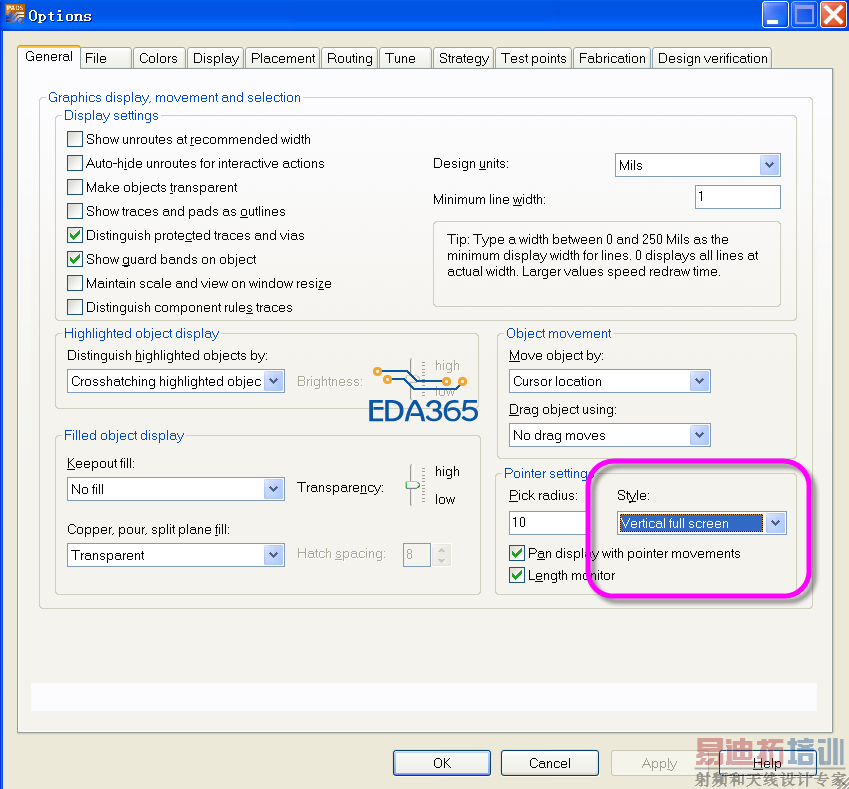
Task: Switch to the File tab
Action: [x=106, y=58]
